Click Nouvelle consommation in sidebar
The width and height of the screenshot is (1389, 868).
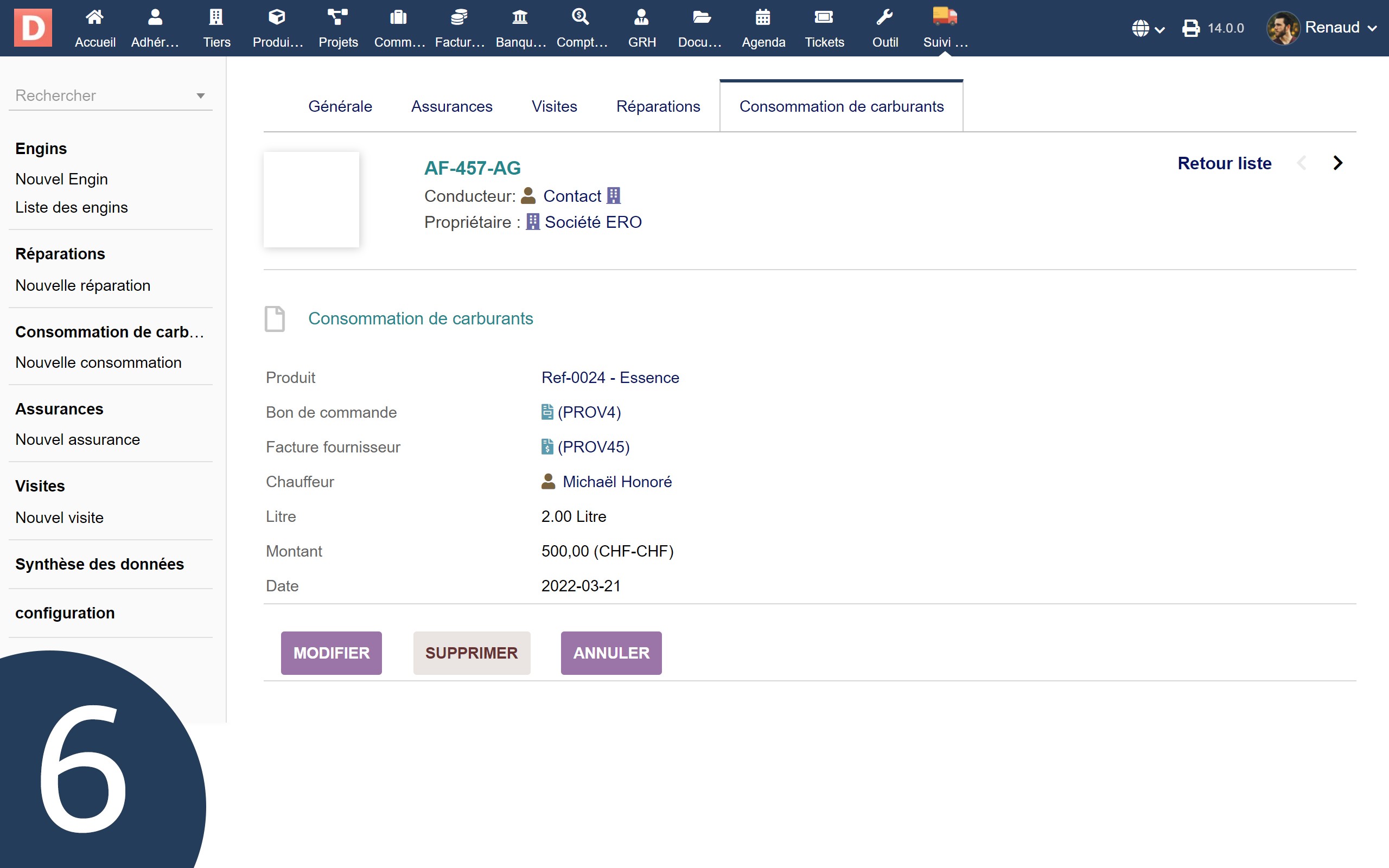click(98, 362)
